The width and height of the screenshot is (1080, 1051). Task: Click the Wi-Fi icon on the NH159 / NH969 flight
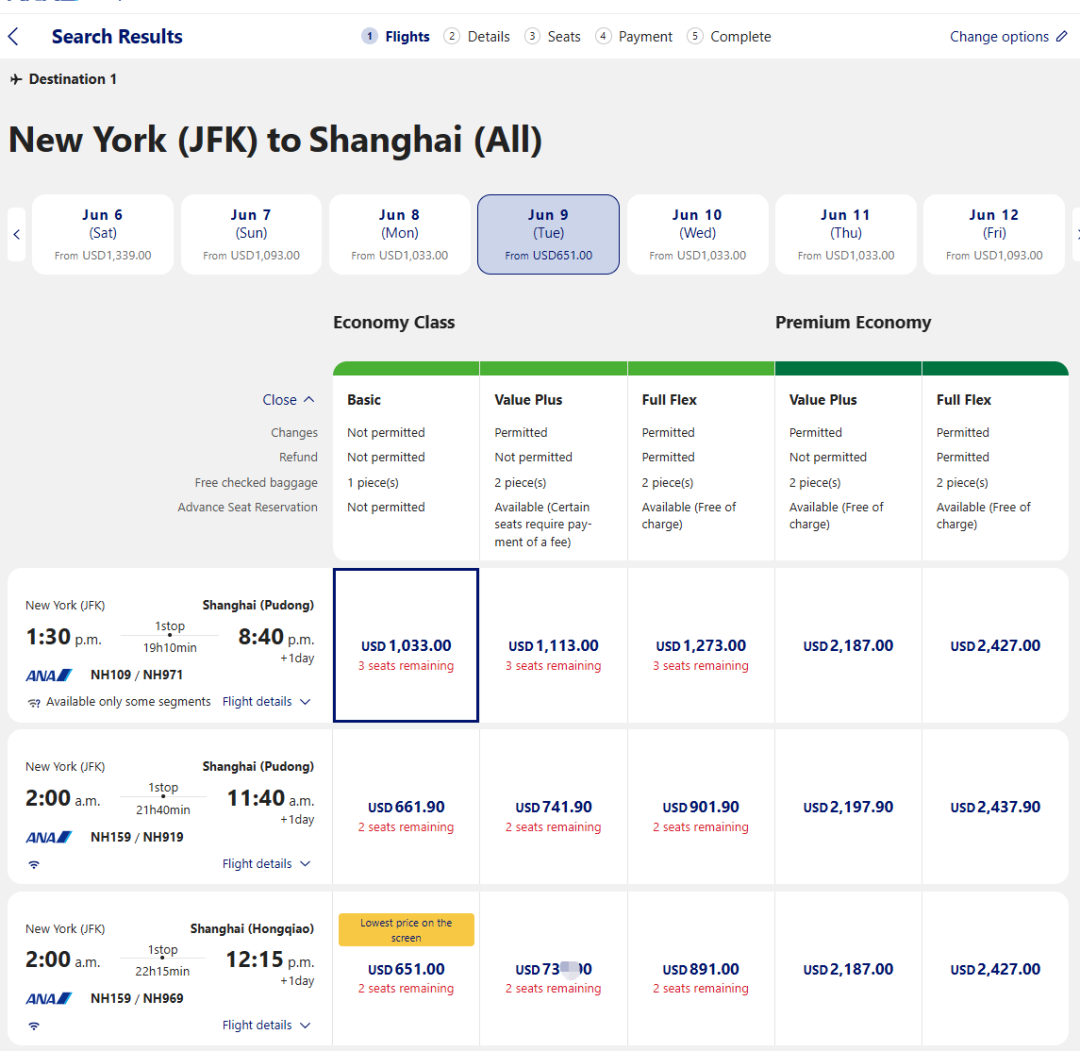tap(34, 1026)
